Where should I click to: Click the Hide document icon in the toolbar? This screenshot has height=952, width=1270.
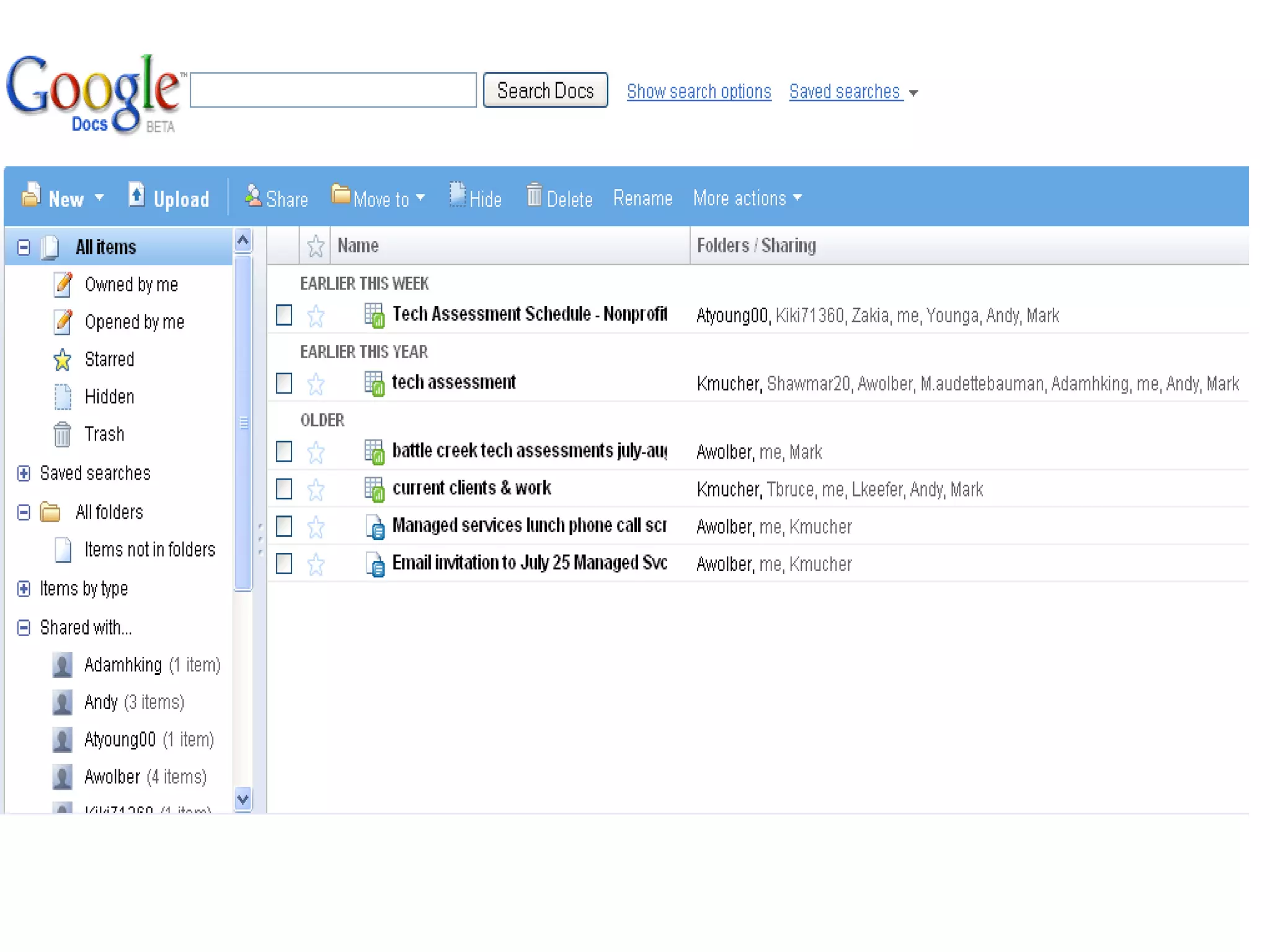pos(457,195)
